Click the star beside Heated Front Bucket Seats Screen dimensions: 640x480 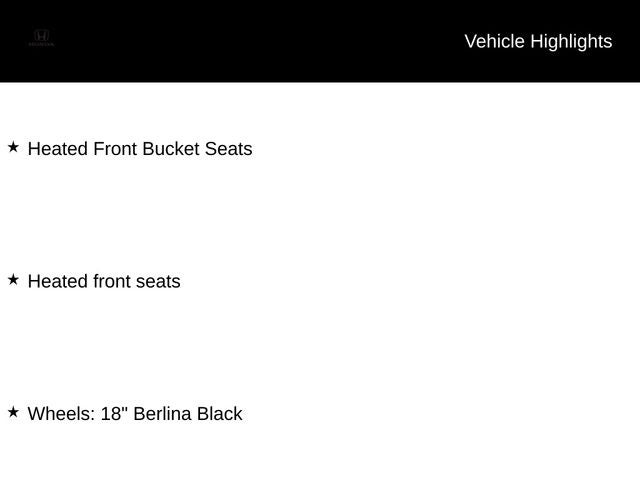(x=13, y=147)
